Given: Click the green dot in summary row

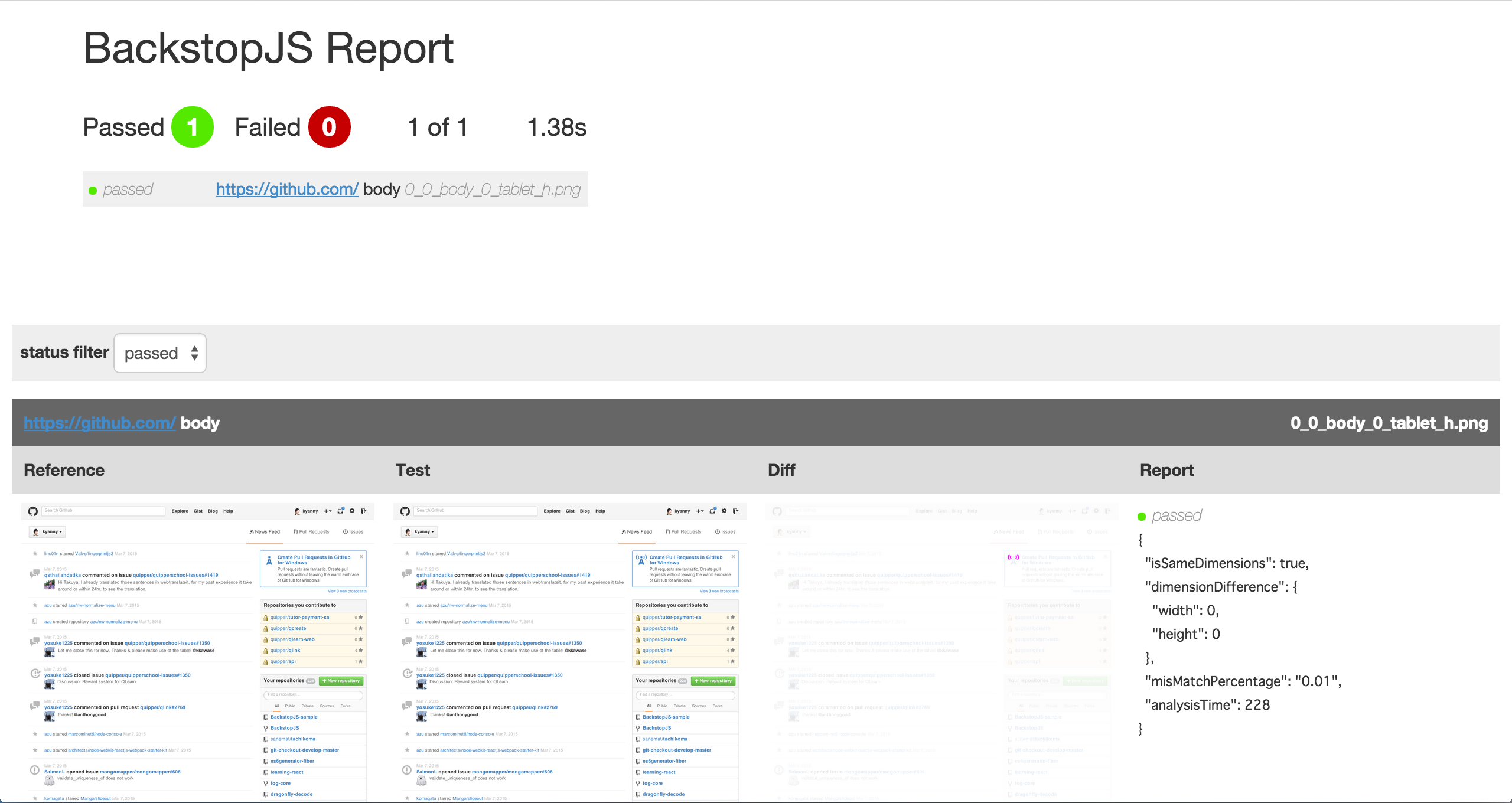Looking at the screenshot, I should (93, 191).
